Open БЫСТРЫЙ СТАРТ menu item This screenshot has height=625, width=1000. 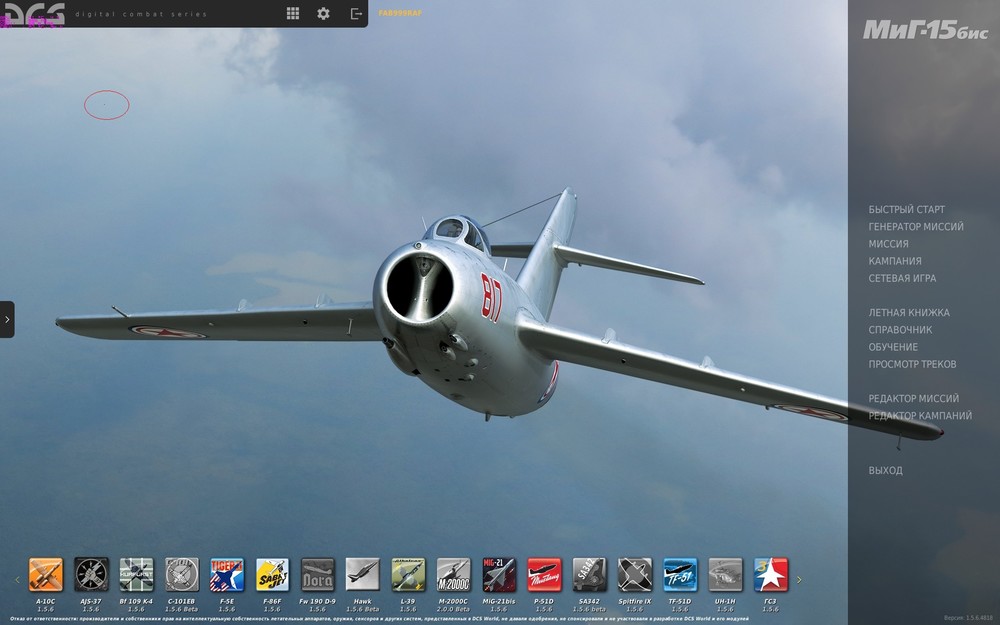[906, 209]
